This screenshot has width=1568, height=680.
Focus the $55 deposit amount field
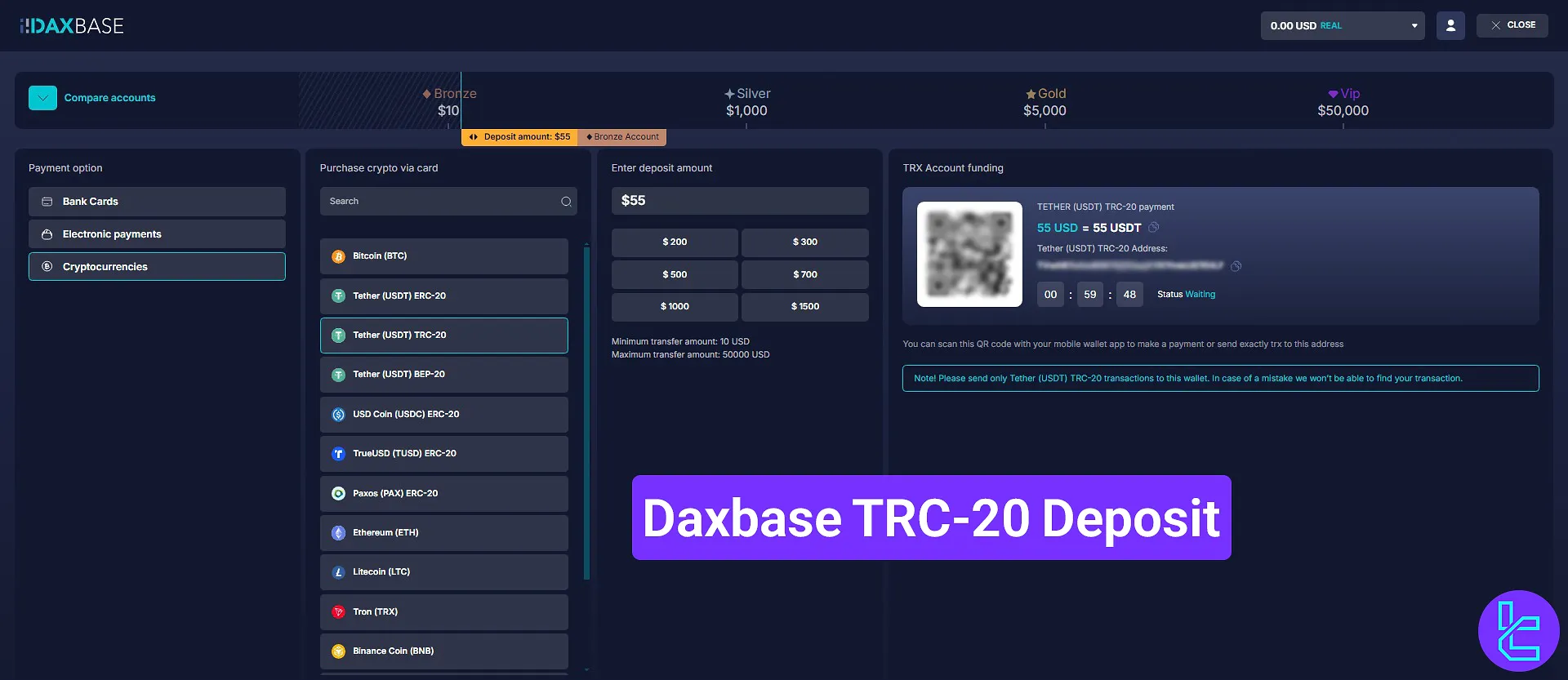(x=740, y=201)
